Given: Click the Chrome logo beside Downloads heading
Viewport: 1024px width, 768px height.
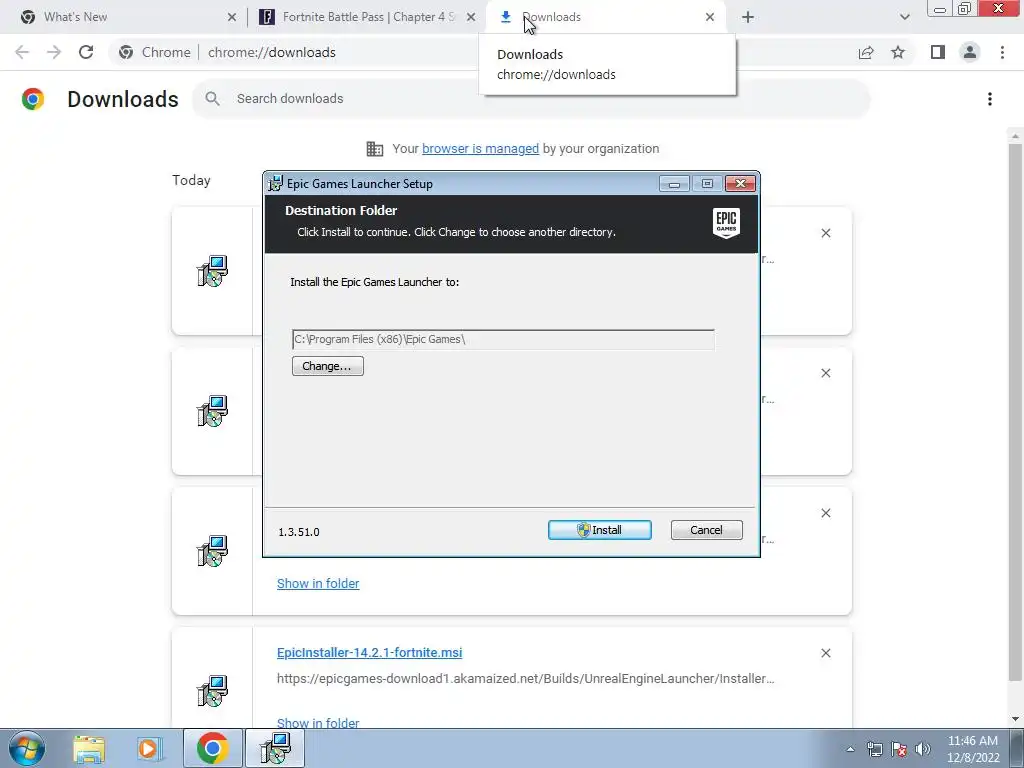Looking at the screenshot, I should point(33,99).
